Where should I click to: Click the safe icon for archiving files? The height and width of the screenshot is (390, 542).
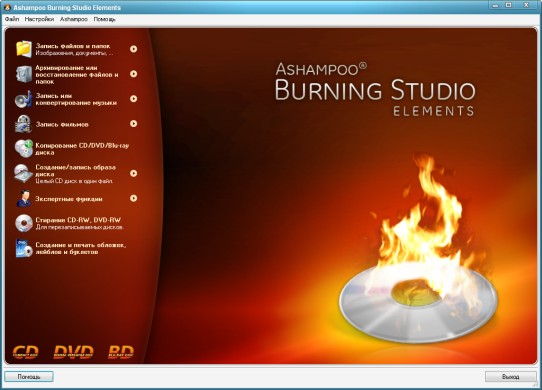tap(24, 74)
